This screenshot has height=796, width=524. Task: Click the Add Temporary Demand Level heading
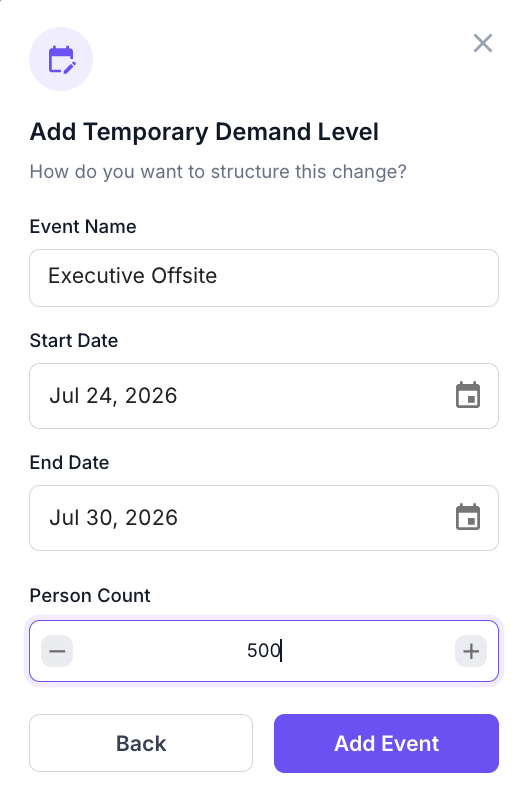click(204, 132)
